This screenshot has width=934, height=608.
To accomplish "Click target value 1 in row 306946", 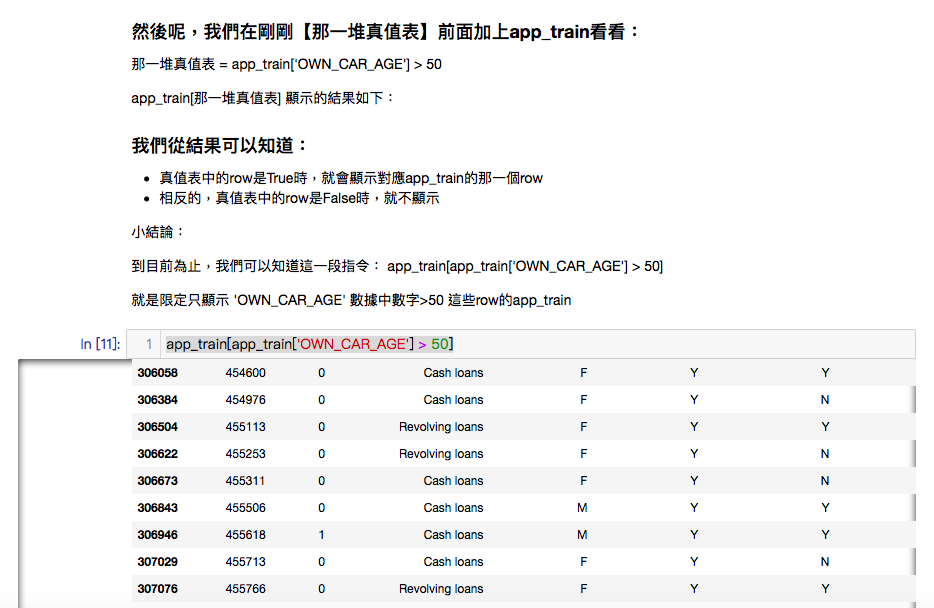I will tap(322, 535).
